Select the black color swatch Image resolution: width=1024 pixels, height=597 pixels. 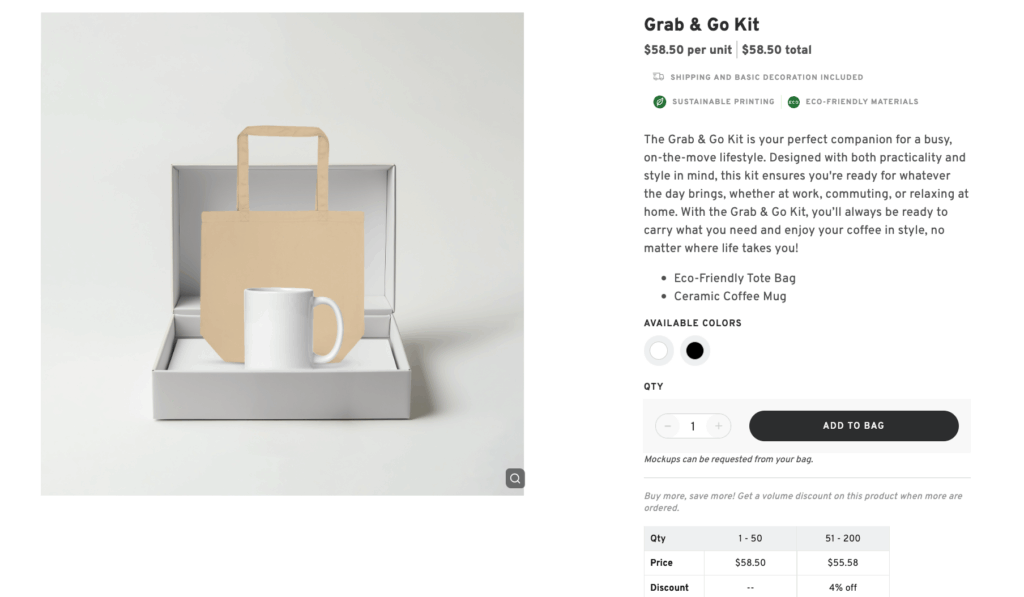click(694, 350)
